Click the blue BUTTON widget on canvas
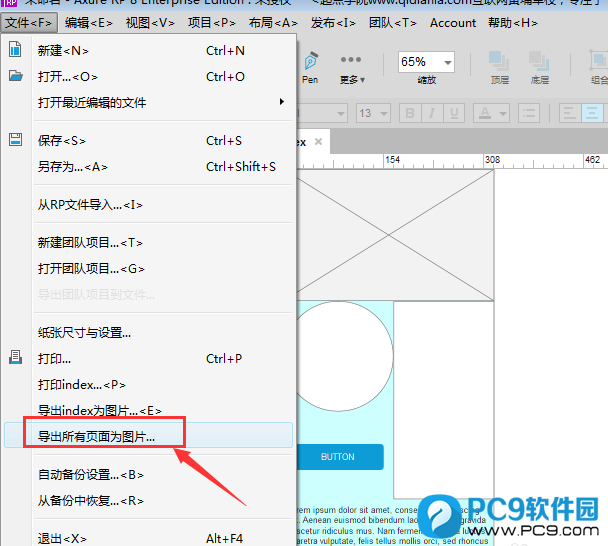 (340, 456)
